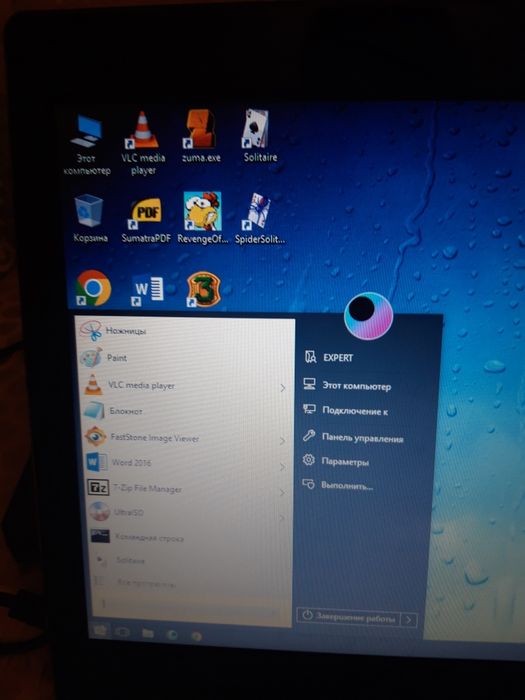Open Выполнить... run dialog

click(x=337, y=485)
